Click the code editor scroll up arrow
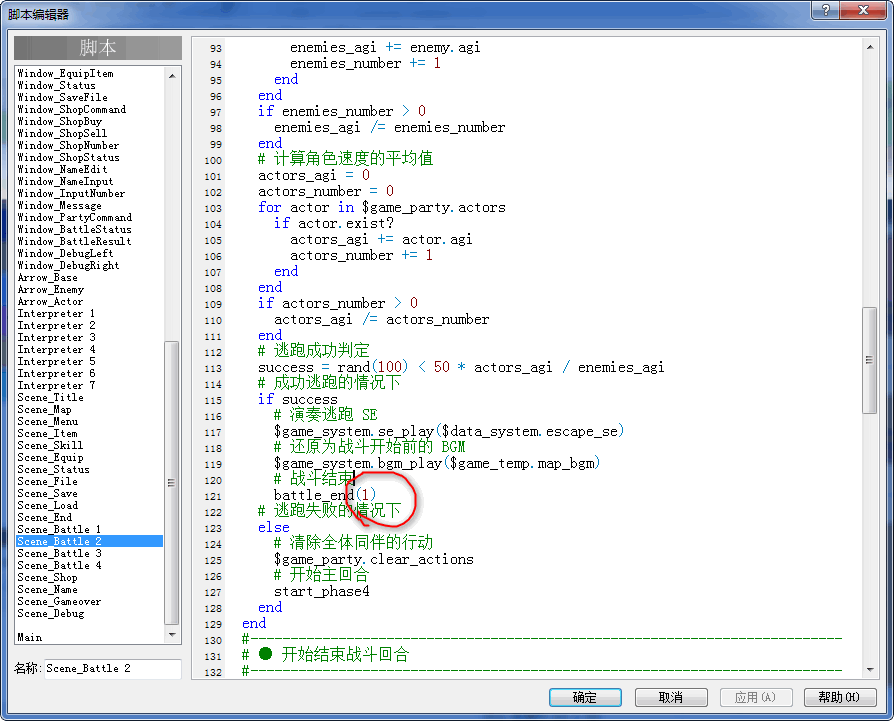The image size is (894, 721). (870, 47)
